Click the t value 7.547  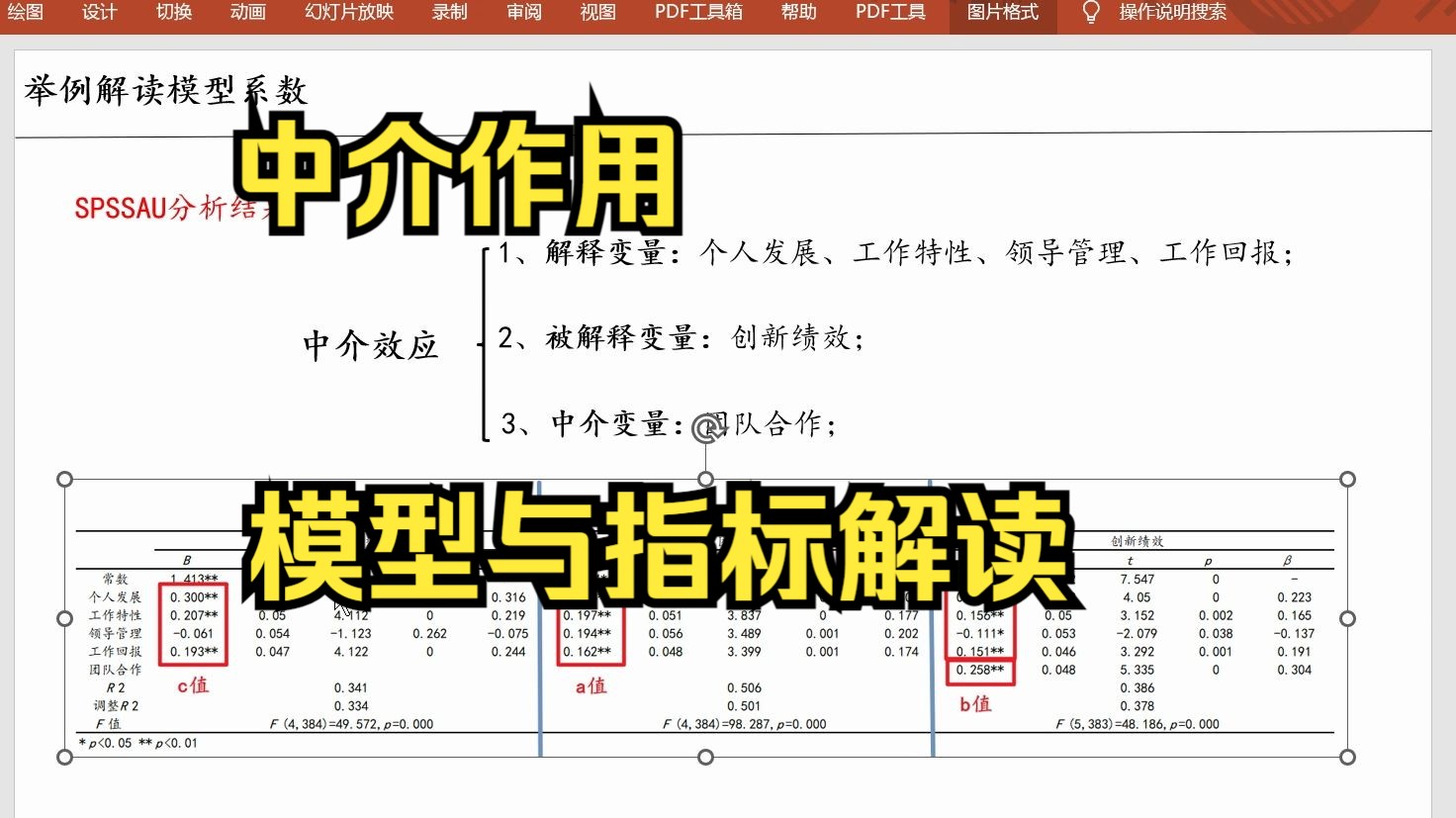pyautogui.click(x=1137, y=580)
